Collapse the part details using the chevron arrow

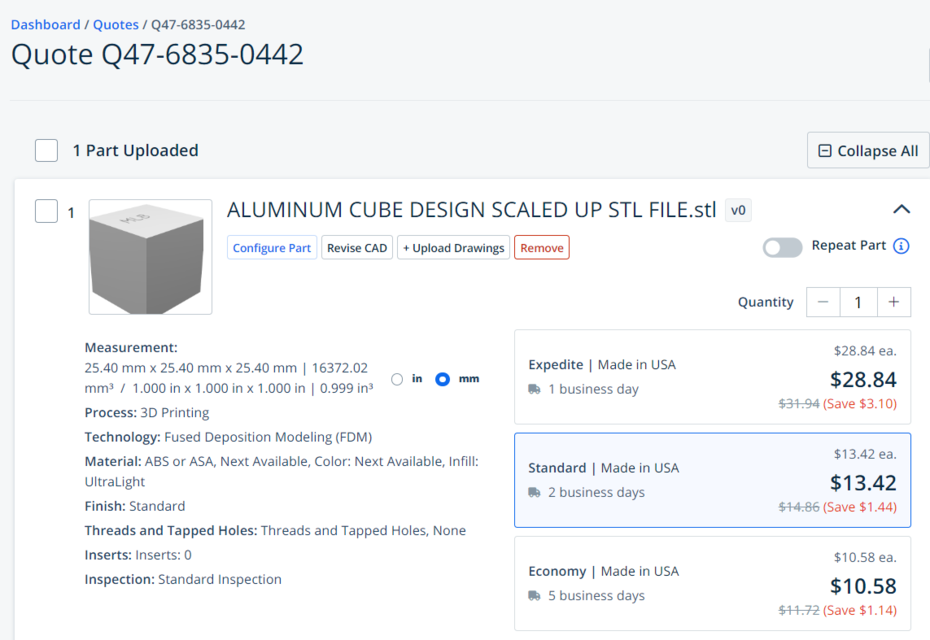(x=902, y=210)
